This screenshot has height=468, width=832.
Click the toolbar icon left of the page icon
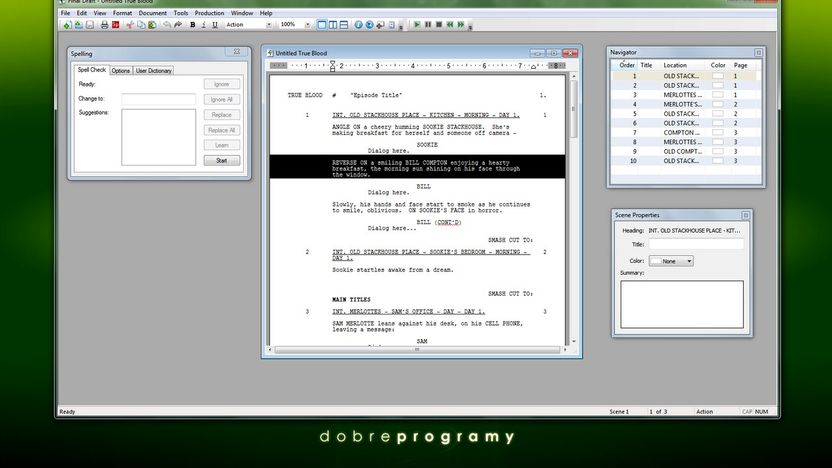point(380,25)
